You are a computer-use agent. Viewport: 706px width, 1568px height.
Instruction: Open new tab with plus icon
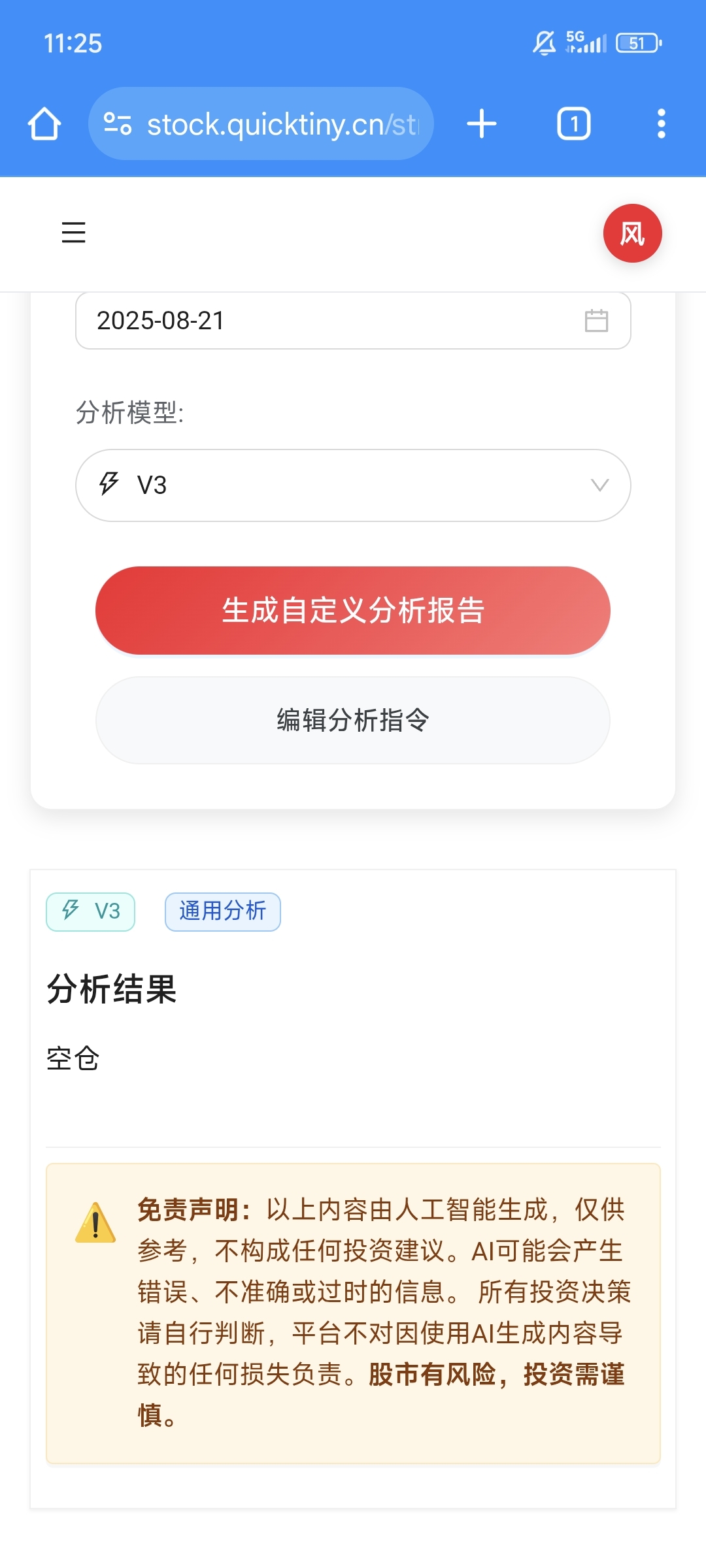[x=482, y=123]
